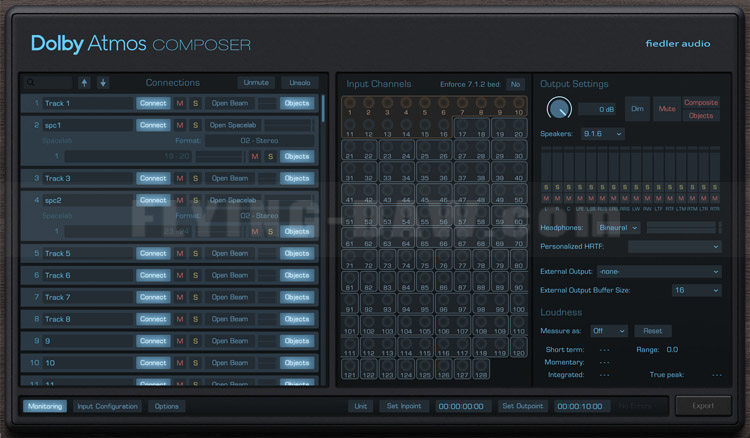Mute Track 5 connection
This screenshot has width=750, height=438.
[180, 253]
